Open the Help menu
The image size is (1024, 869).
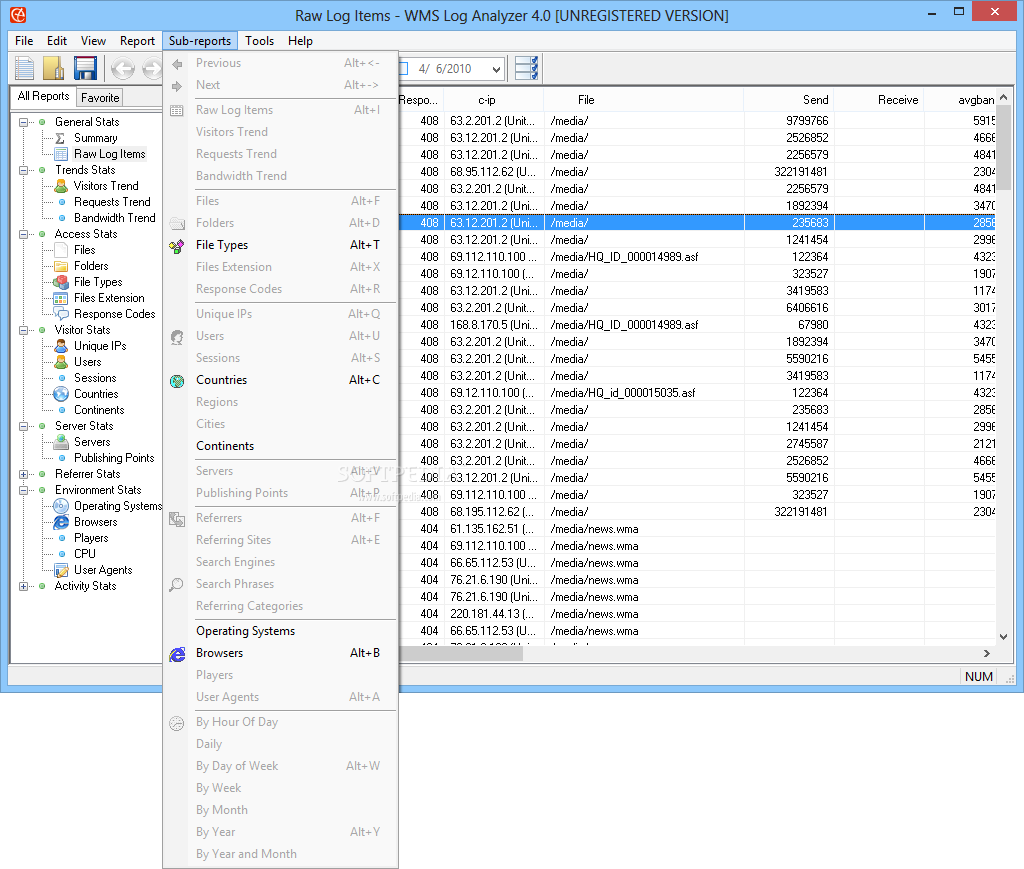[300, 40]
